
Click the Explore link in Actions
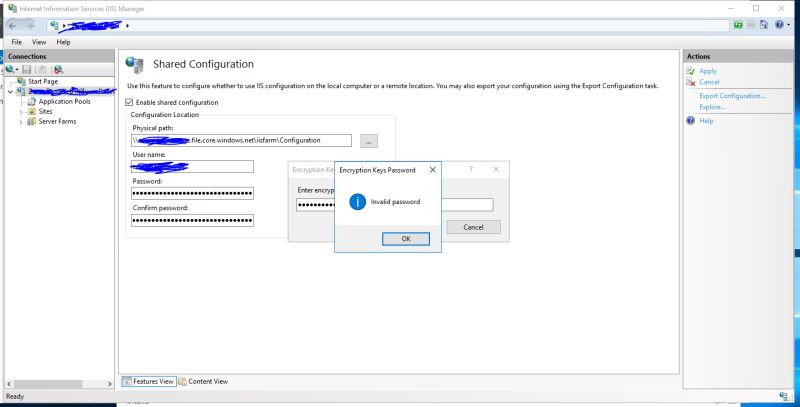click(712, 107)
